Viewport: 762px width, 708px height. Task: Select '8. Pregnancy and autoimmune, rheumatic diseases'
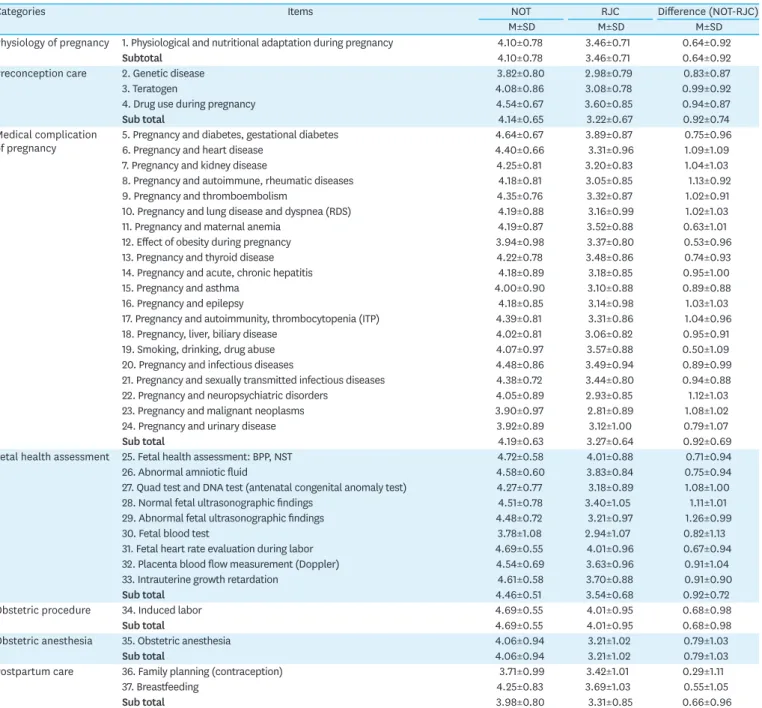pos(238,181)
